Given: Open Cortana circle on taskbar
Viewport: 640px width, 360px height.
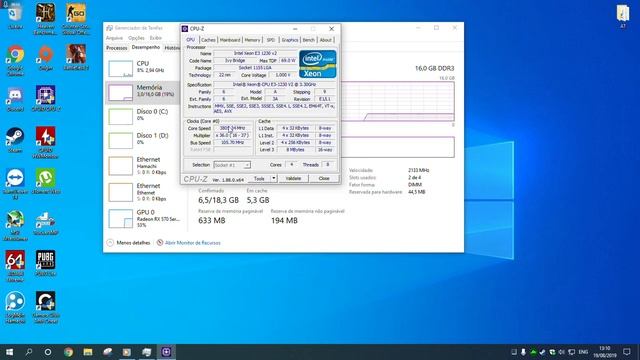Looking at the screenshot, I should pyautogui.click(x=48, y=352).
